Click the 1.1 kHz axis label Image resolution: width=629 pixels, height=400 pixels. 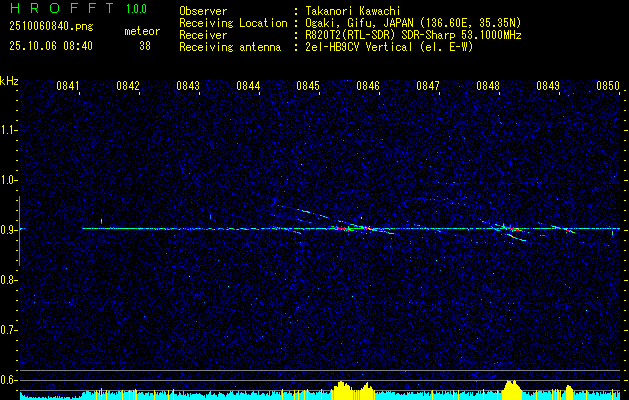9,130
